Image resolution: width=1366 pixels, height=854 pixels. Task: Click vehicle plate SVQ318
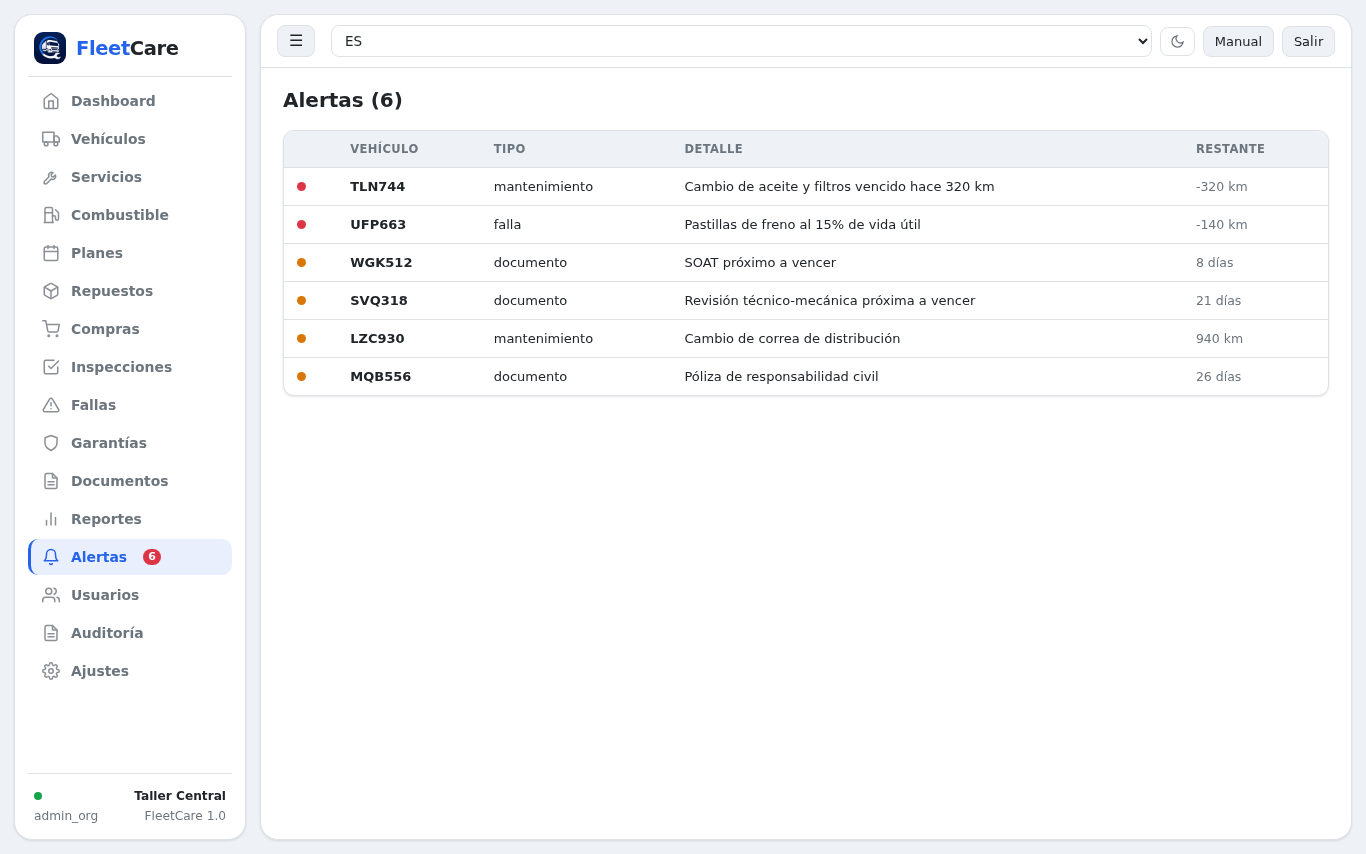tap(379, 301)
